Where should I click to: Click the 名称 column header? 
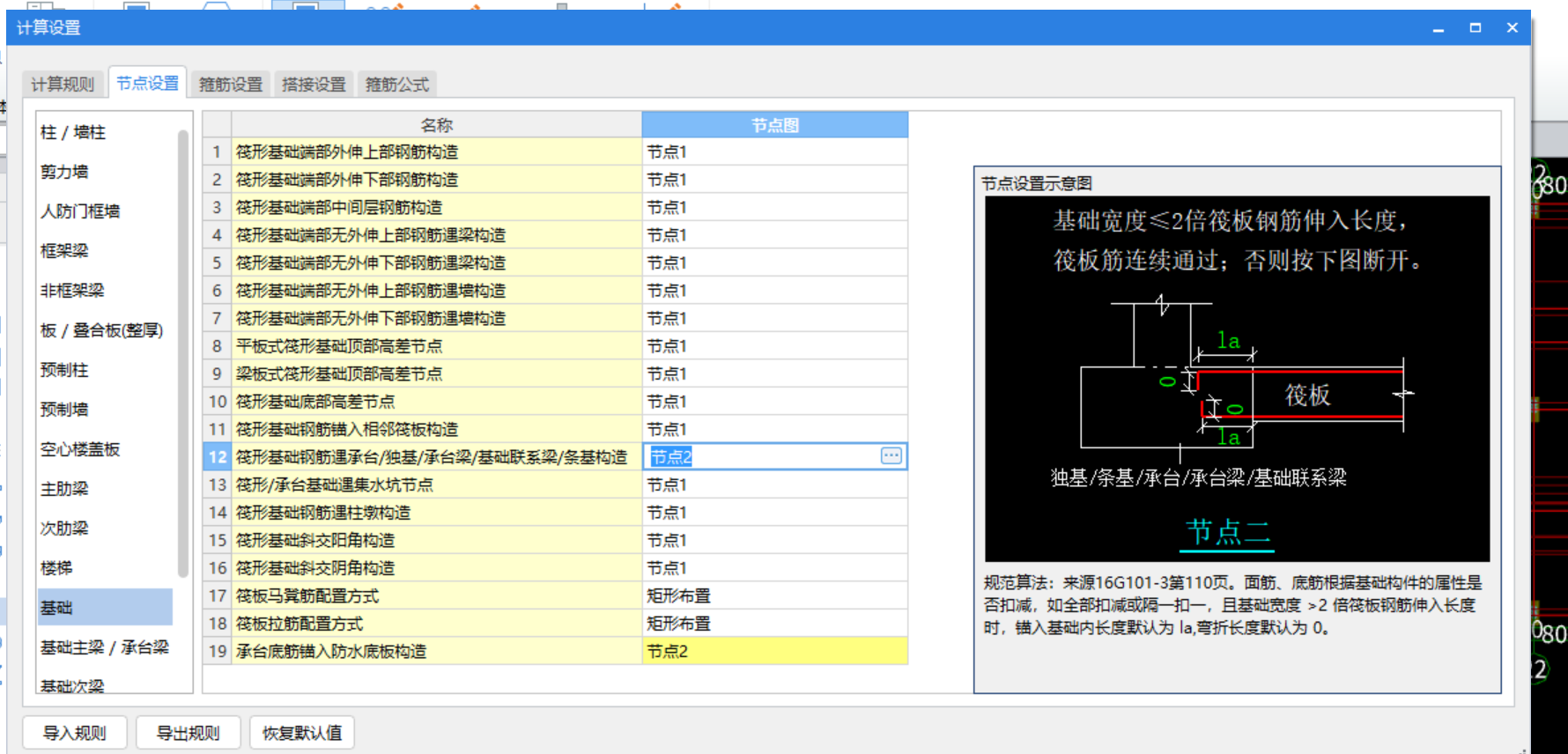coord(437,125)
